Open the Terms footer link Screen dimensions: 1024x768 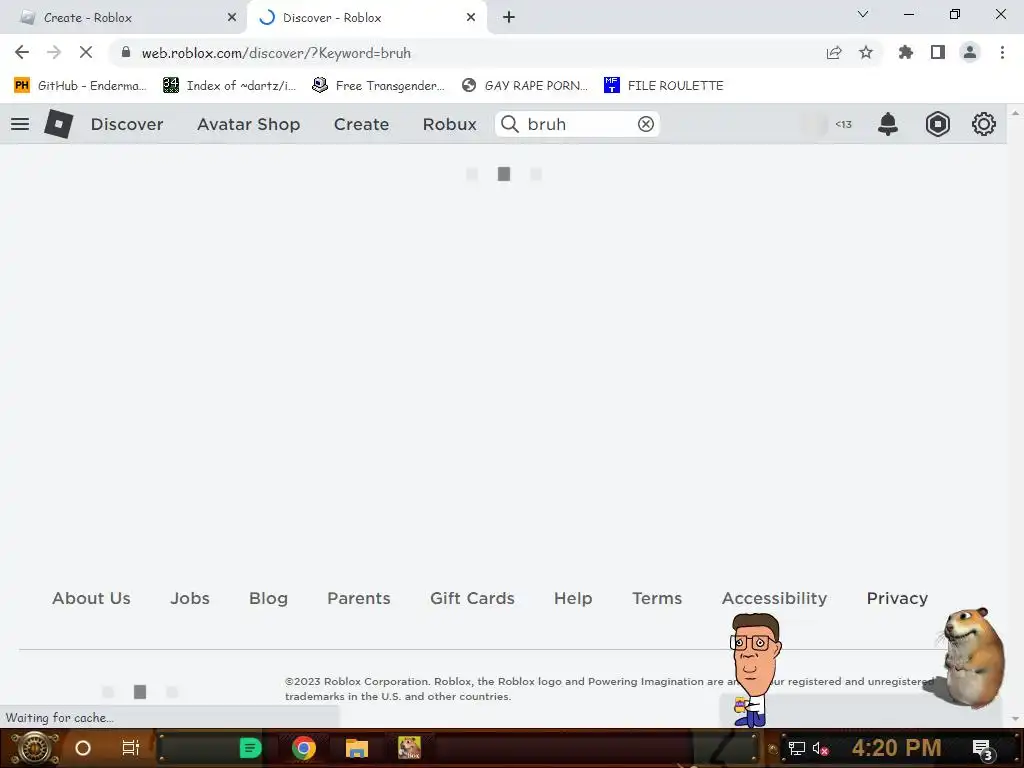[657, 598]
